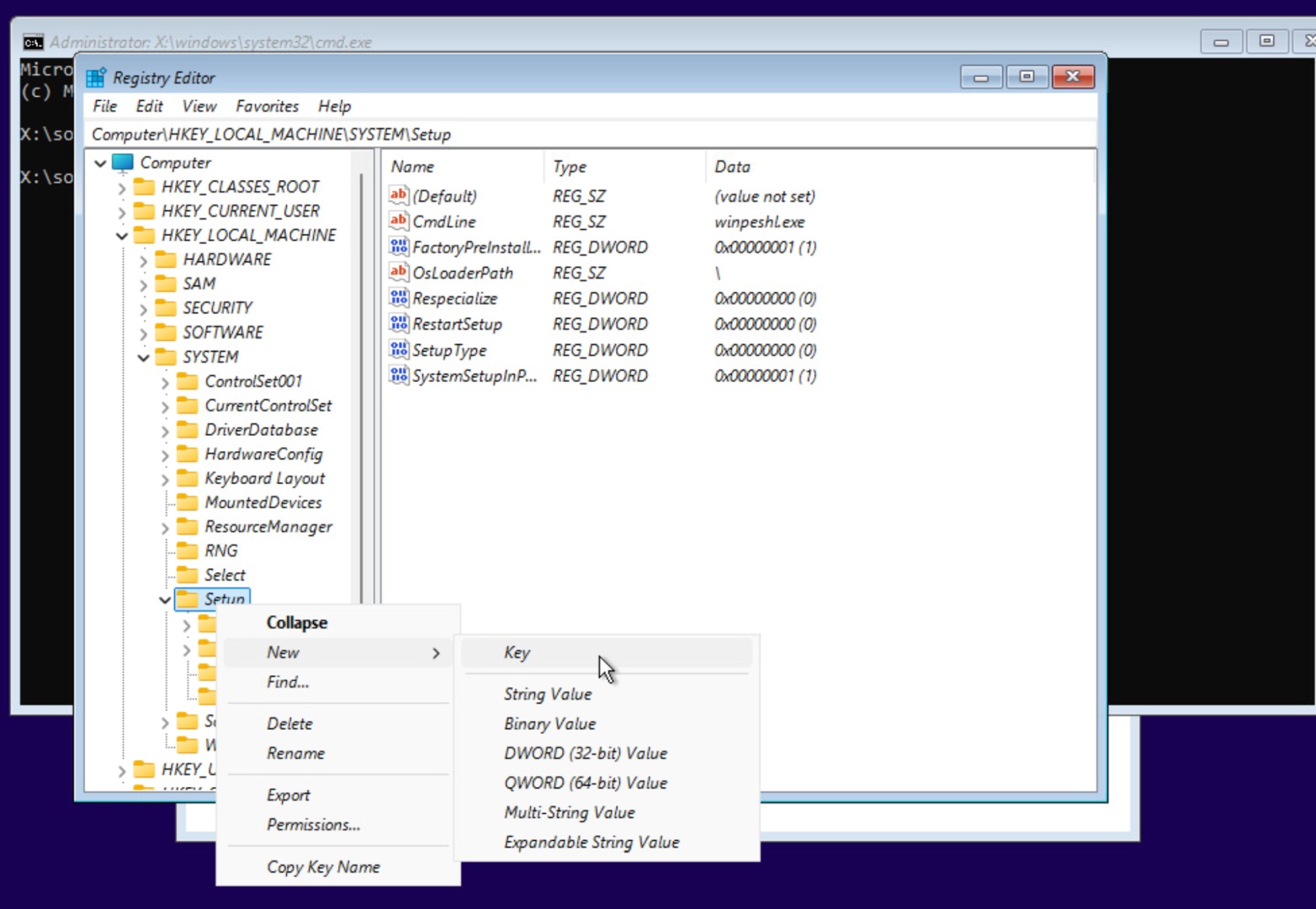Collapse the SYSTEM key
Screen dimensions: 1316x909
click(x=144, y=357)
